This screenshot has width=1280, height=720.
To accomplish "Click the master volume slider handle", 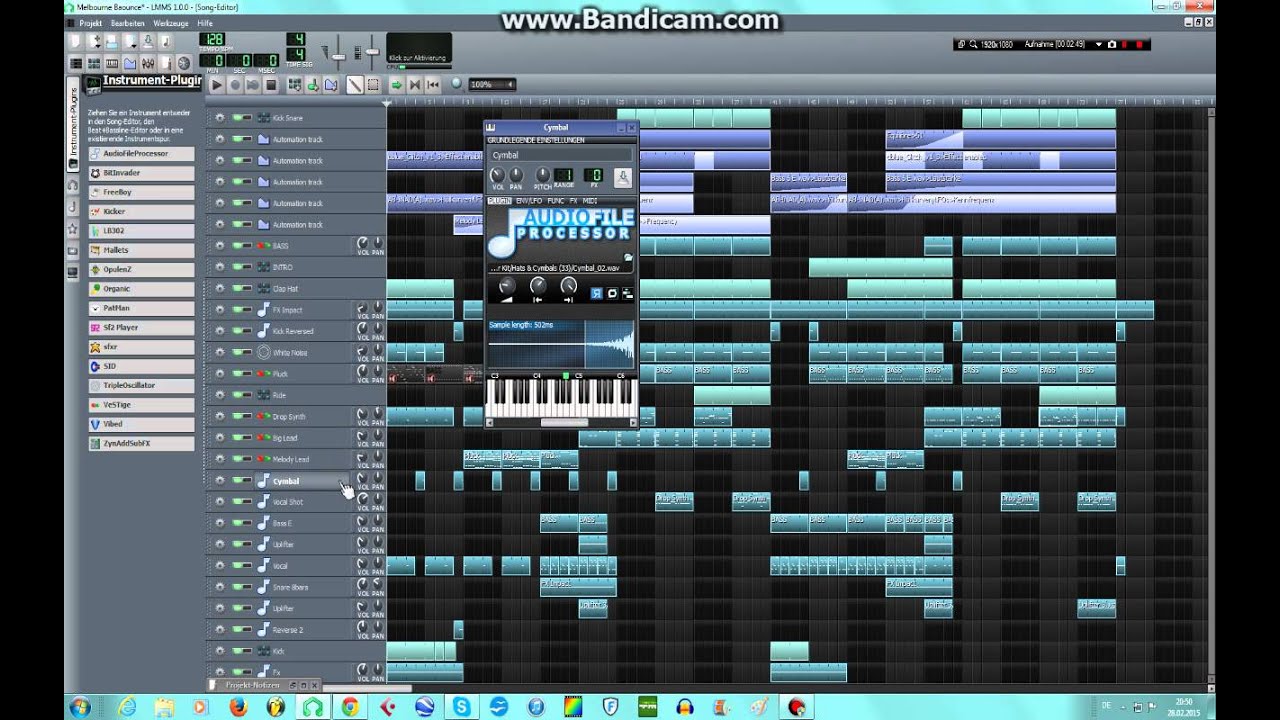I will 338,57.
